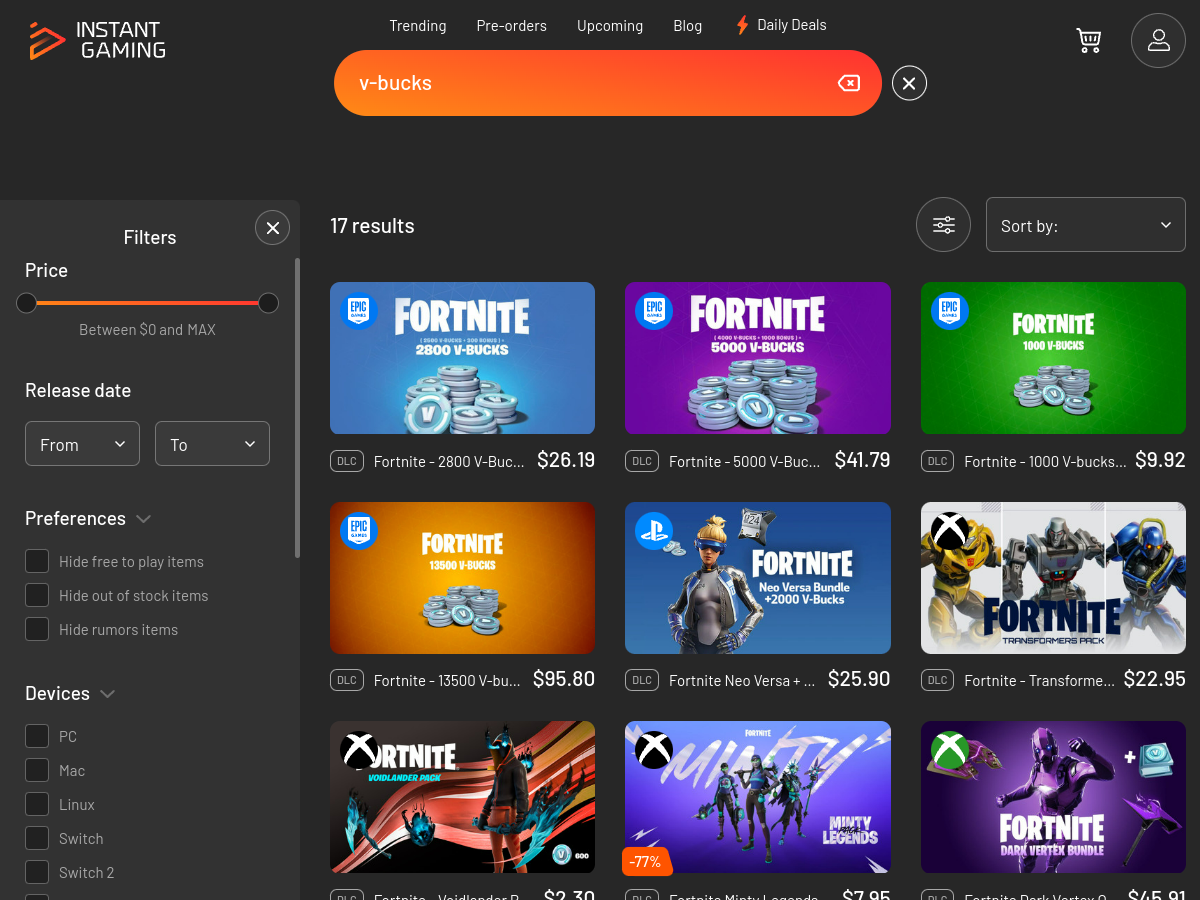Check the Linux device filter
The height and width of the screenshot is (900, 1200).
pos(37,805)
